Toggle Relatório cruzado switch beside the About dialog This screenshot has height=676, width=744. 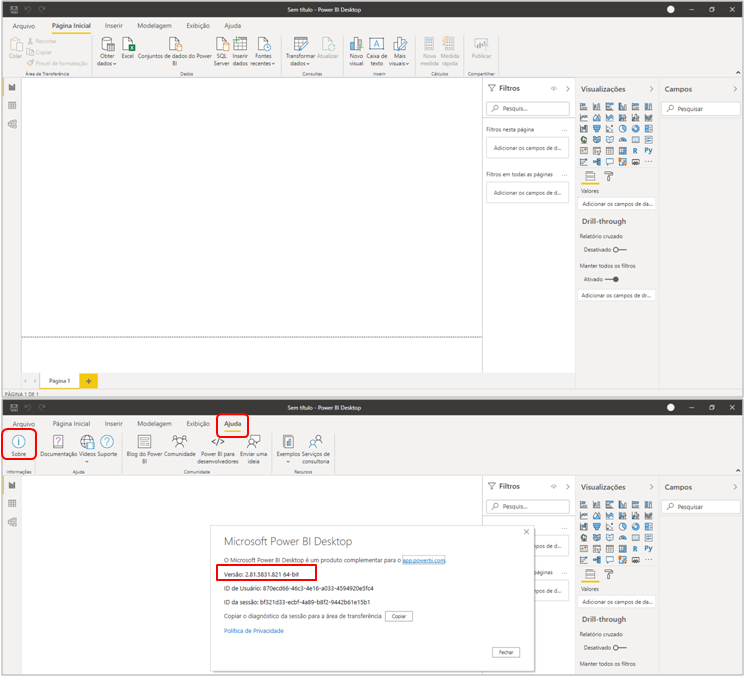pyautogui.click(x=620, y=648)
